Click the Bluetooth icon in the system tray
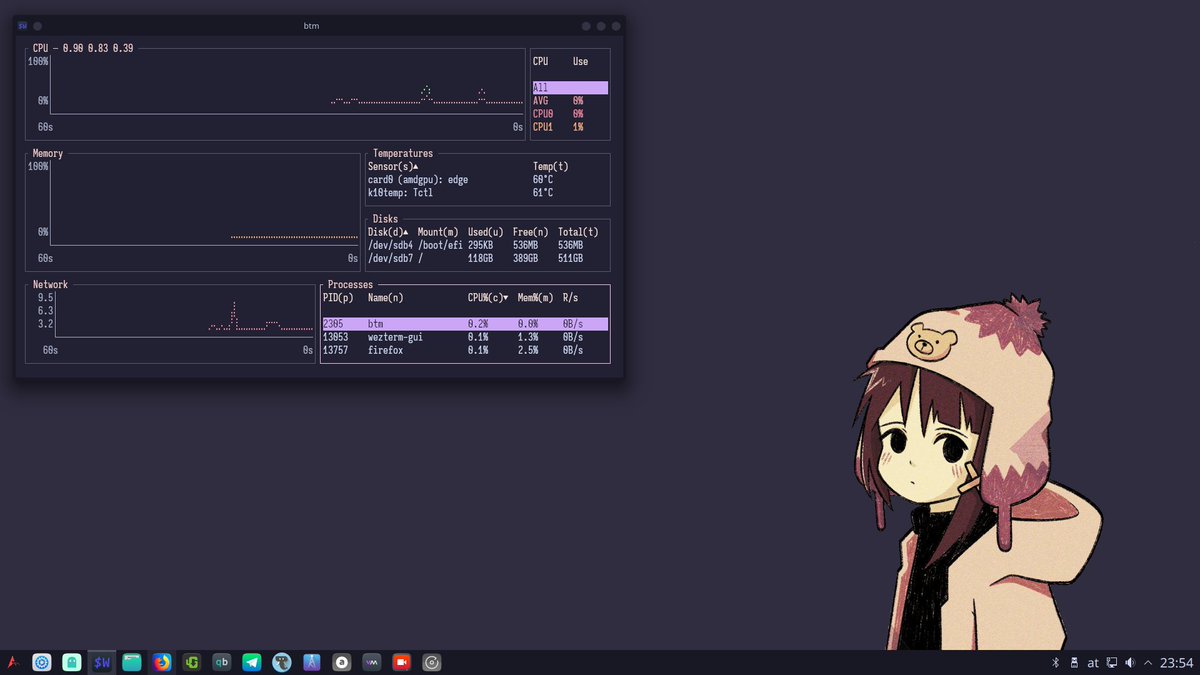1200x675 pixels. [x=1056, y=661]
